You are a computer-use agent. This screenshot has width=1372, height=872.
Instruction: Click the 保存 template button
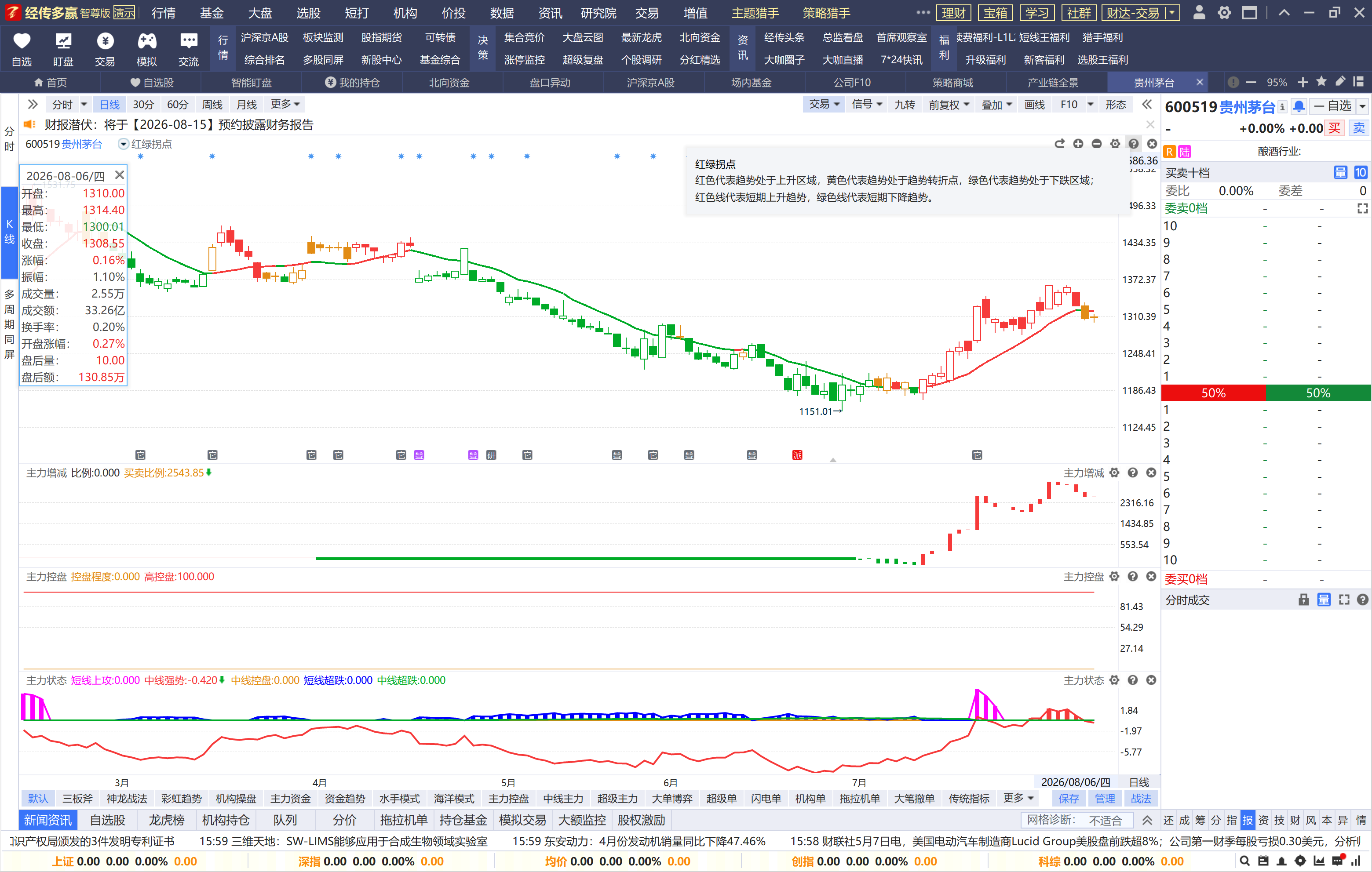[x=1068, y=799]
